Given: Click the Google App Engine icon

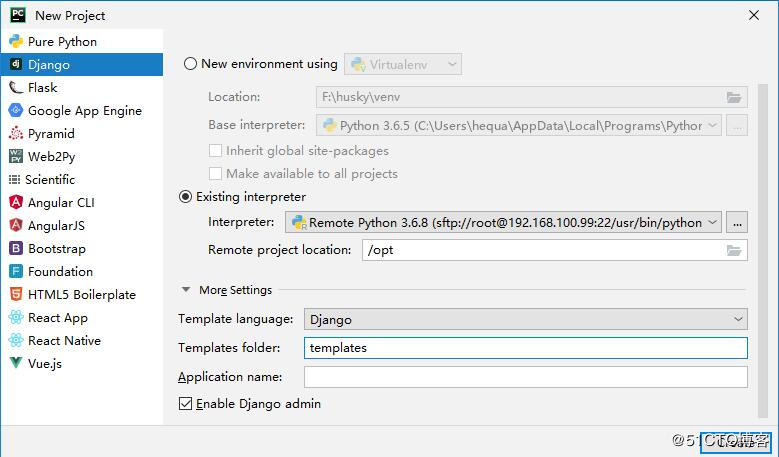Looking at the screenshot, I should (16, 110).
